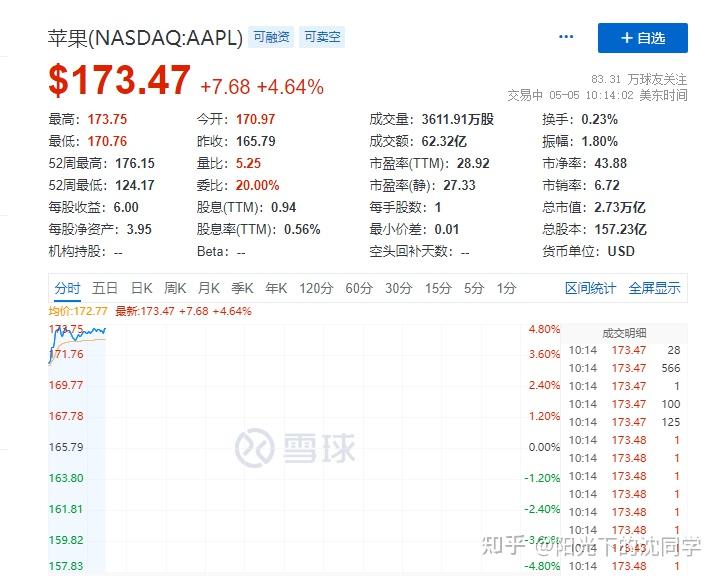Click the 股息率(TTM) value 0.56%
Screen dimensions: 719x576
(x=302, y=229)
